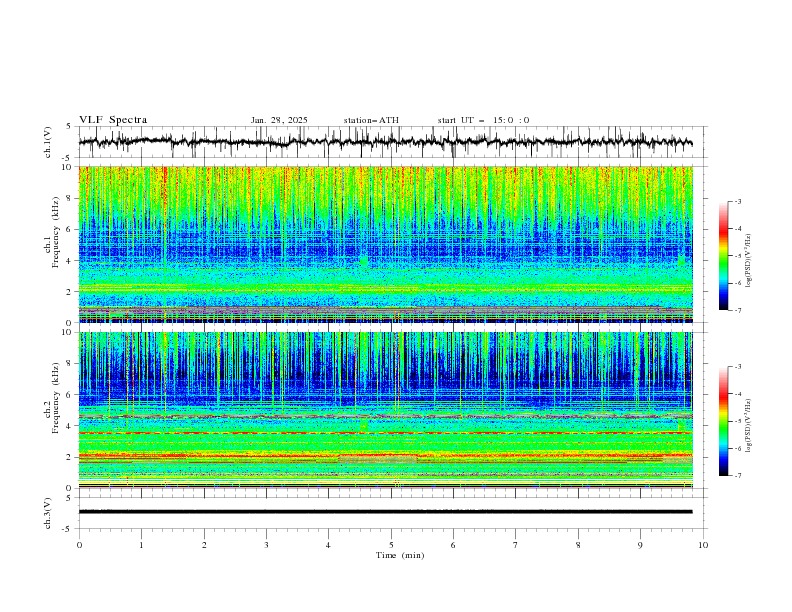Click the "6" kHz tick of ch.2 spectrogram

coord(70,395)
